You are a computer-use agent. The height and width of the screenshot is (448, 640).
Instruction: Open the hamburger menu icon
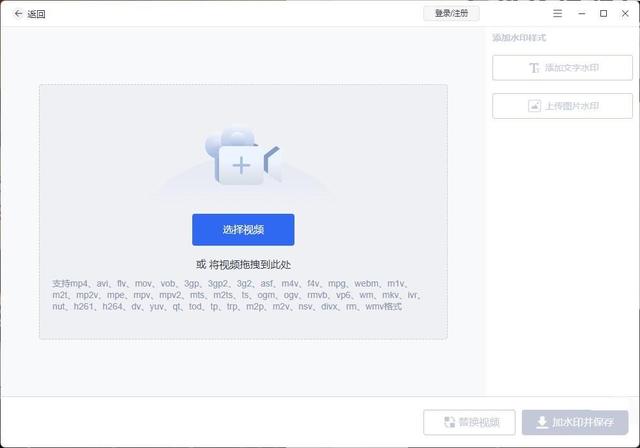[557, 13]
